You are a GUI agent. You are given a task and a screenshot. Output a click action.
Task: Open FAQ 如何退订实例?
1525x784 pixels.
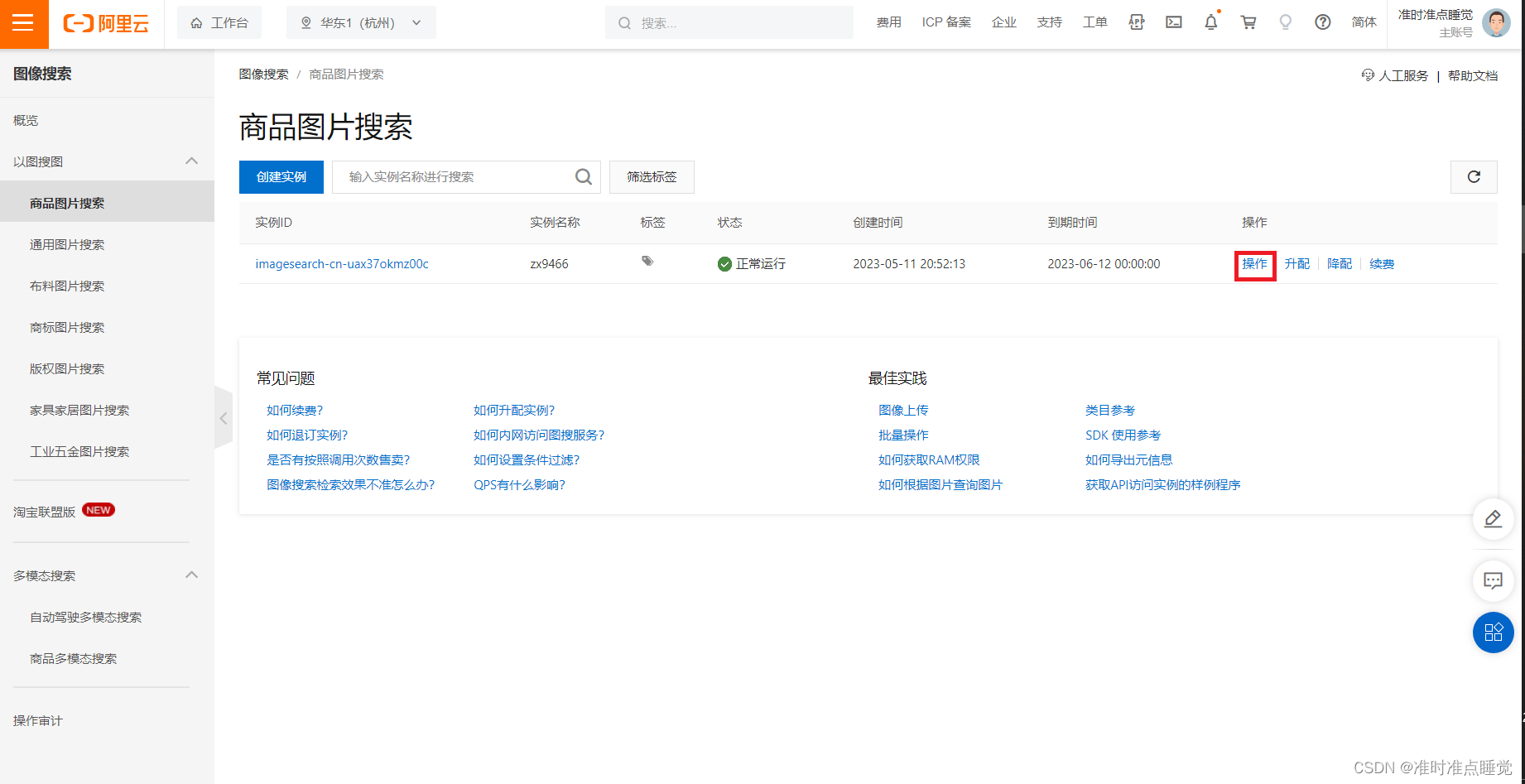pos(307,435)
